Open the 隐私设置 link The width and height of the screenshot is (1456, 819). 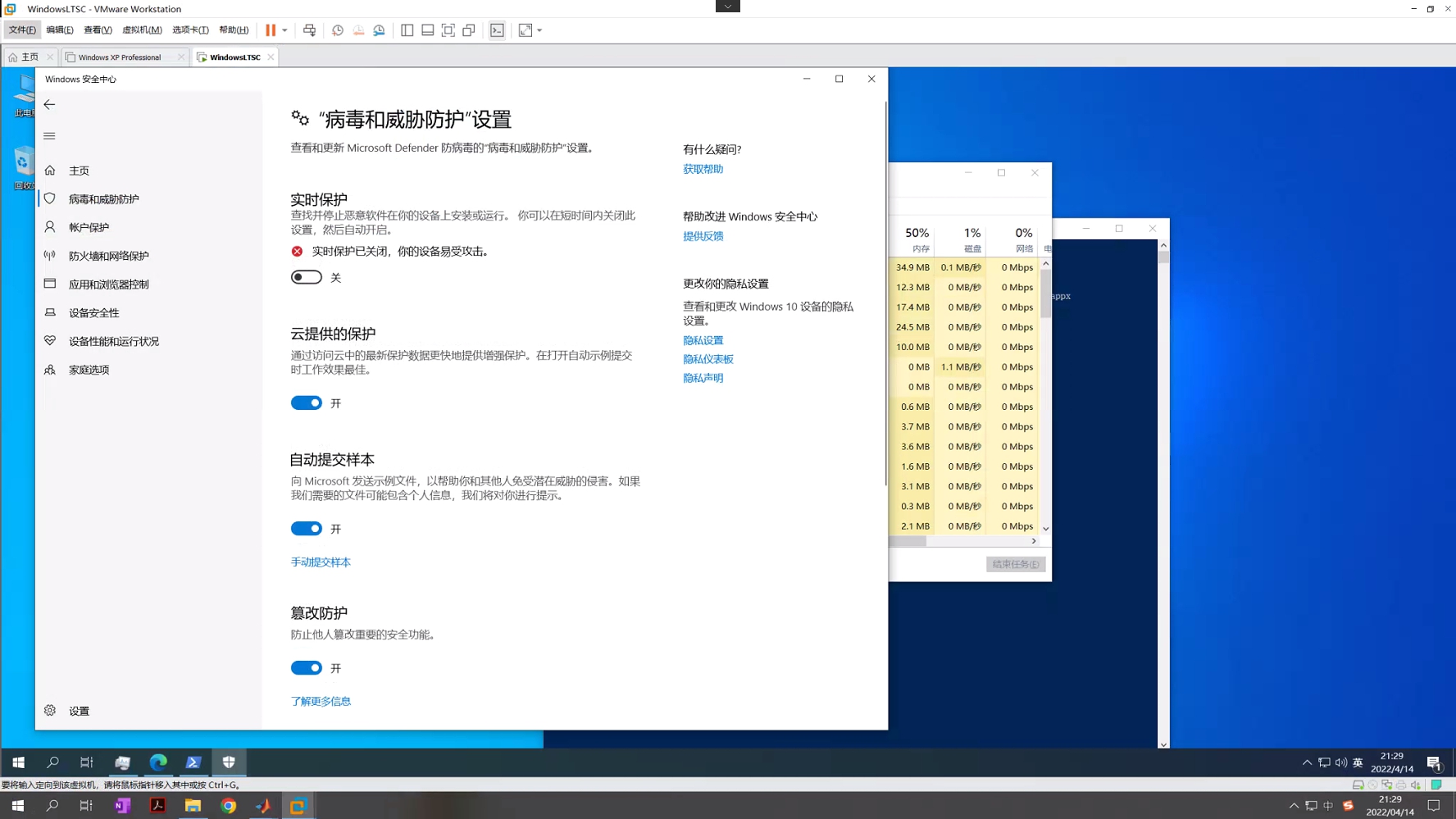coord(703,340)
